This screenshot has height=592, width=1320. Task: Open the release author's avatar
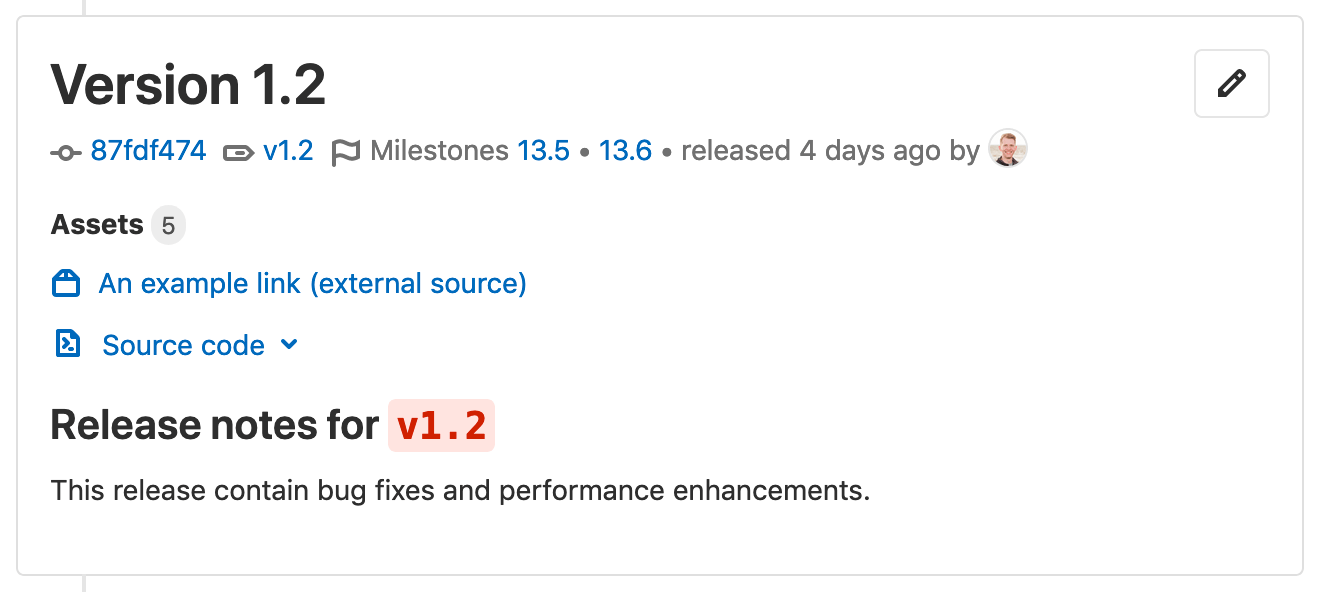click(x=1008, y=149)
